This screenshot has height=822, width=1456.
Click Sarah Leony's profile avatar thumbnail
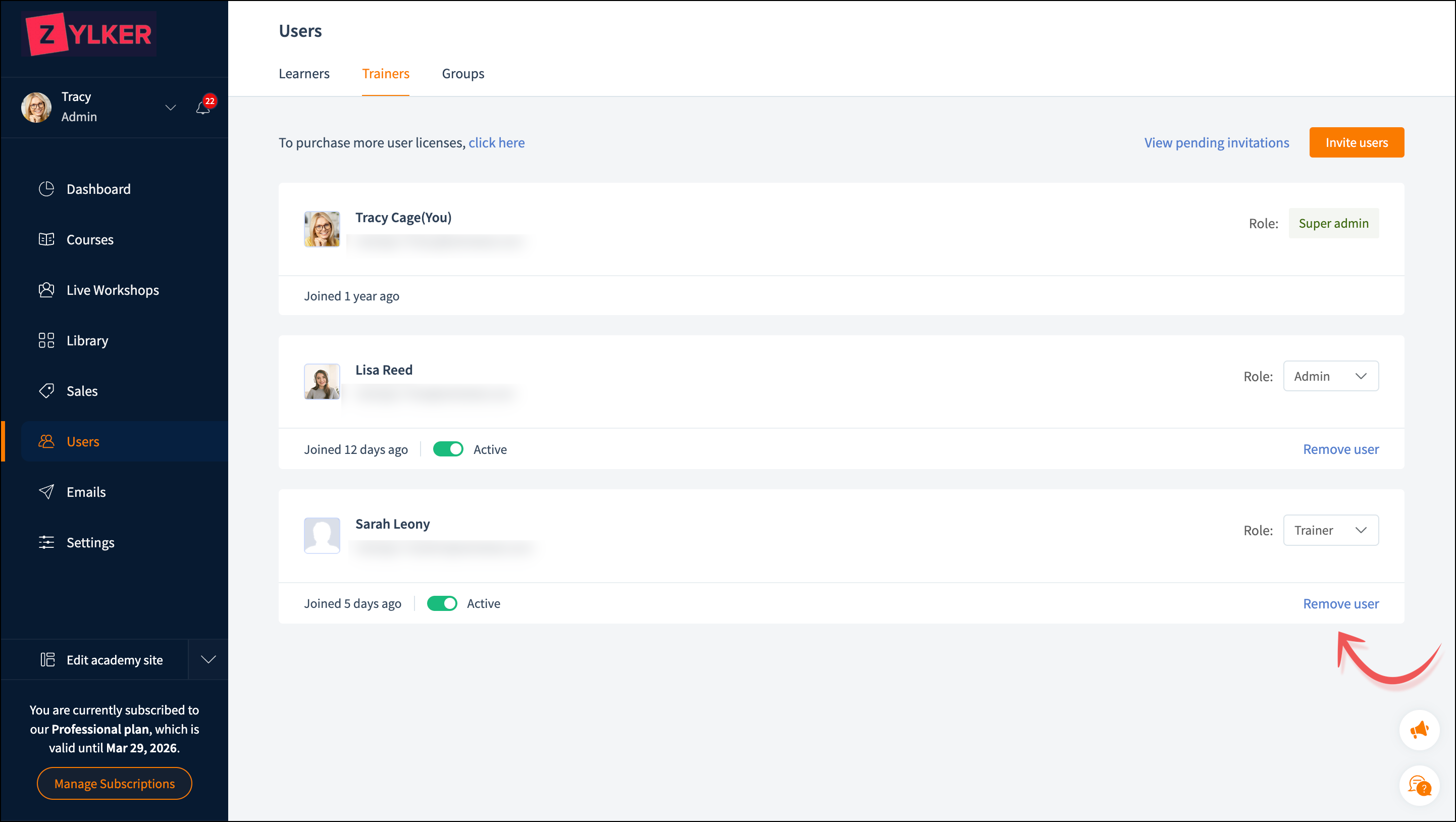322,535
